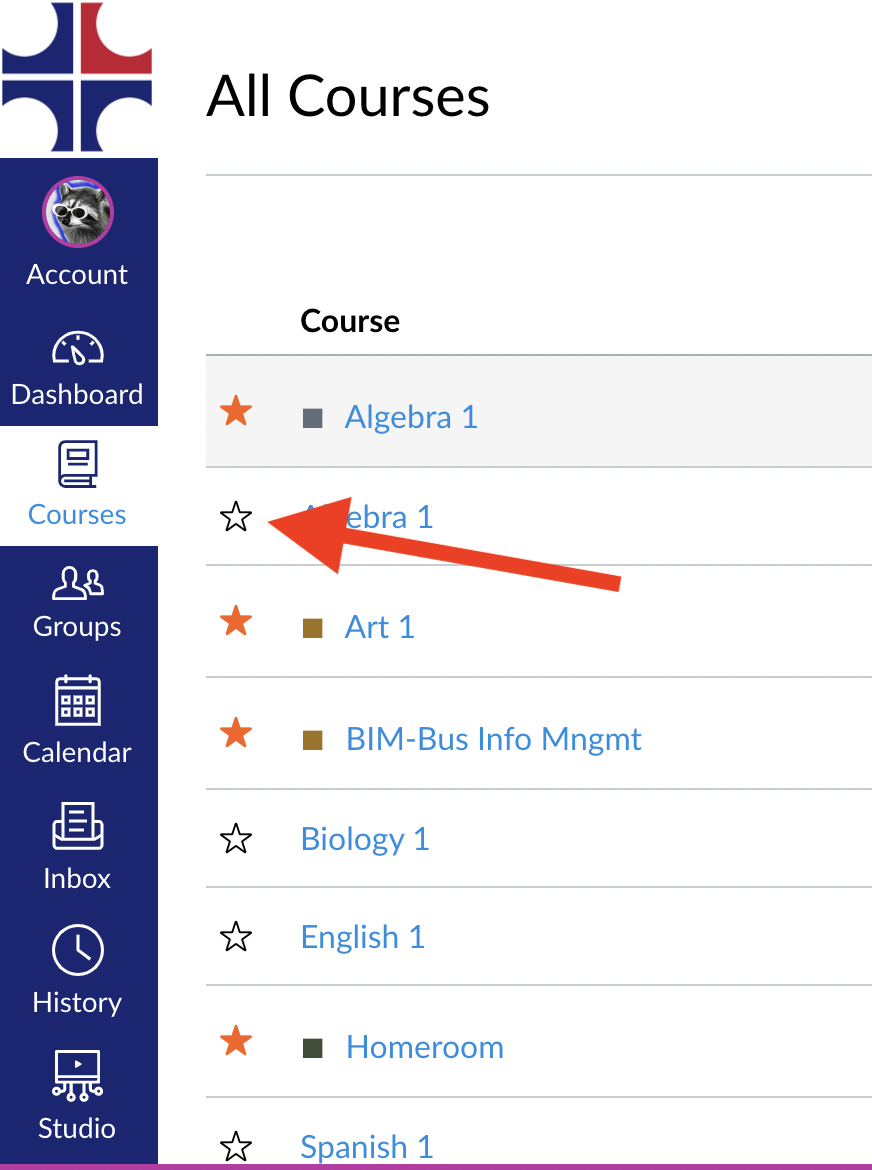Click the Homeroom green color square
The image size is (872, 1170).
pyautogui.click(x=313, y=1048)
